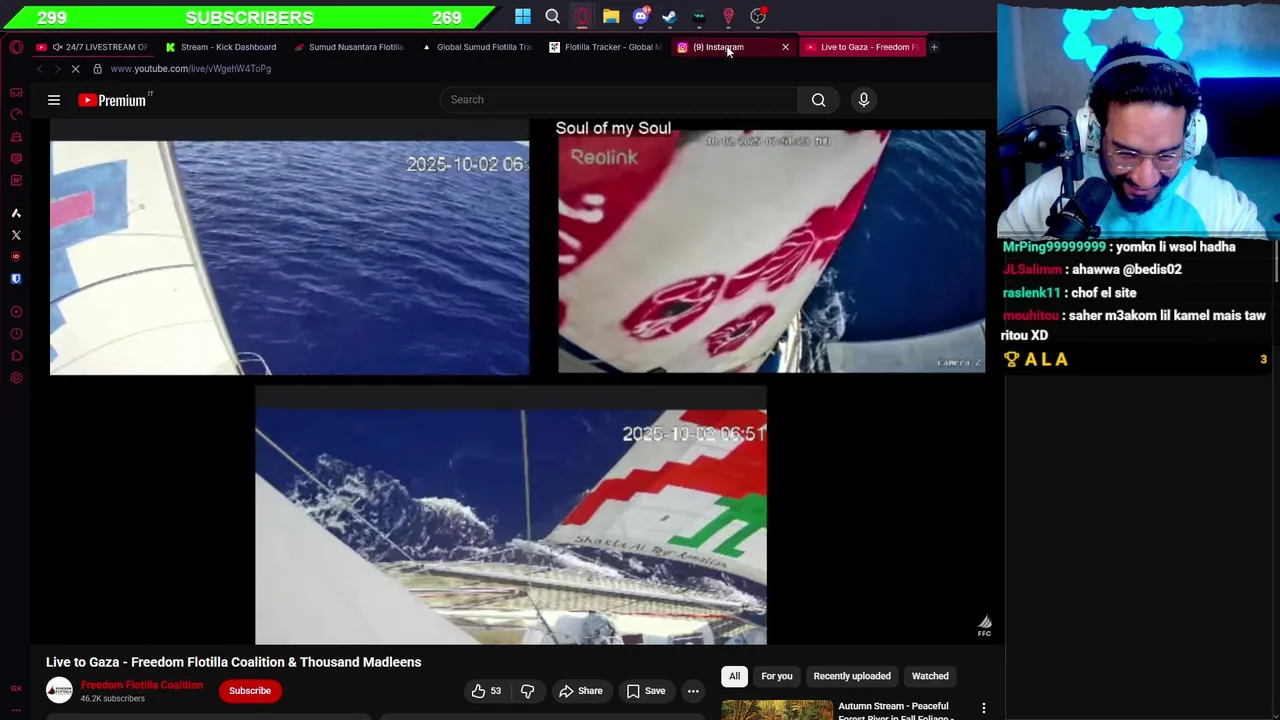
Task: Click username mouhitou in chat
Action: tap(1030, 316)
